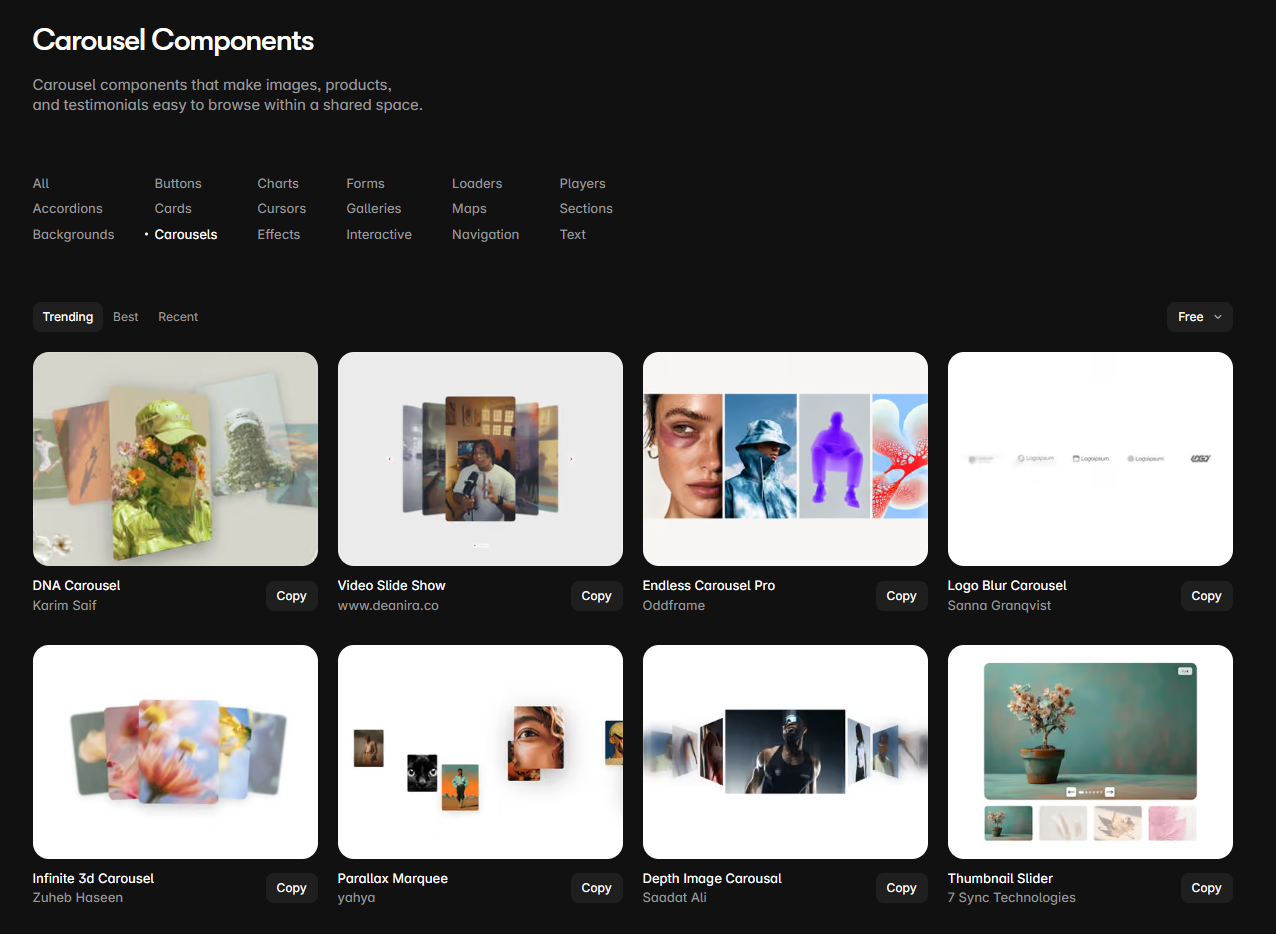Select the Trending sort tab
The width and height of the screenshot is (1276, 934).
(x=68, y=317)
